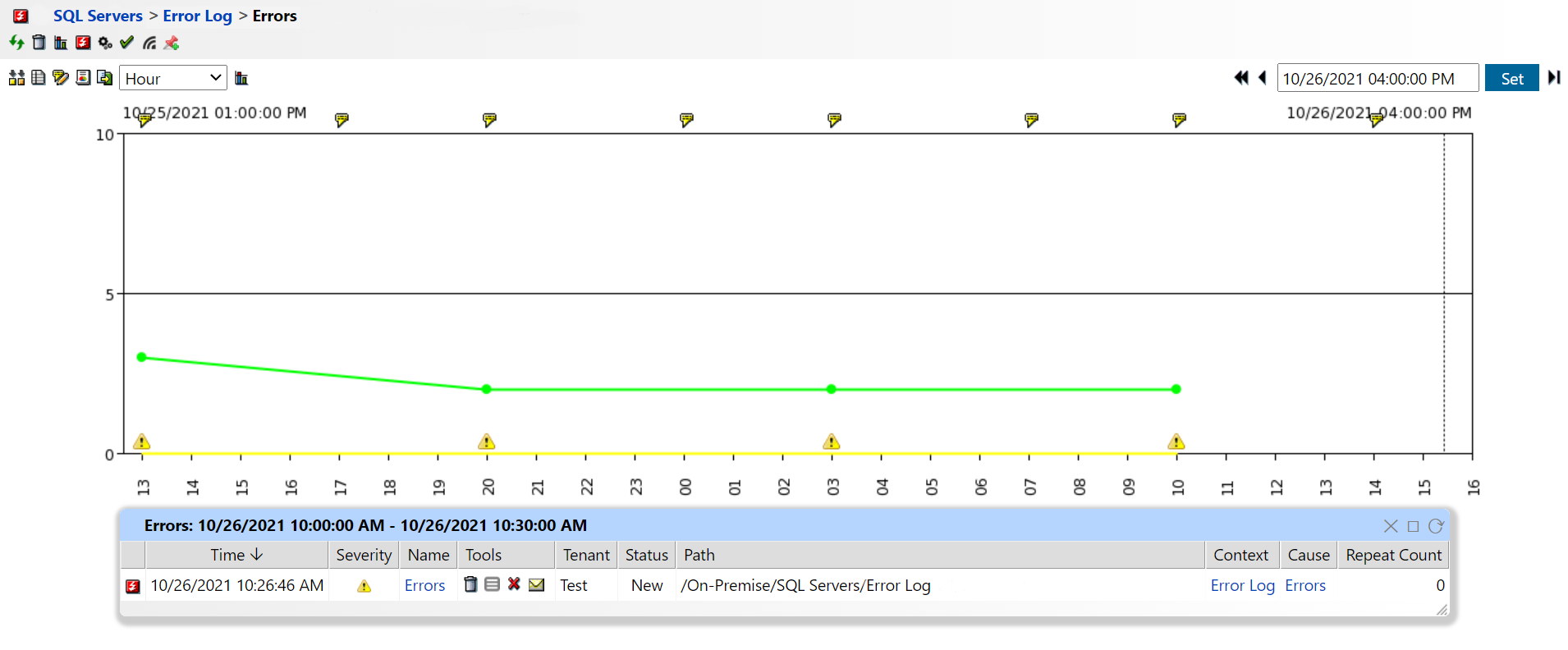This screenshot has height=650, width=1568.
Task: Click the warning triangle at hour 20
Action: pyautogui.click(x=487, y=442)
